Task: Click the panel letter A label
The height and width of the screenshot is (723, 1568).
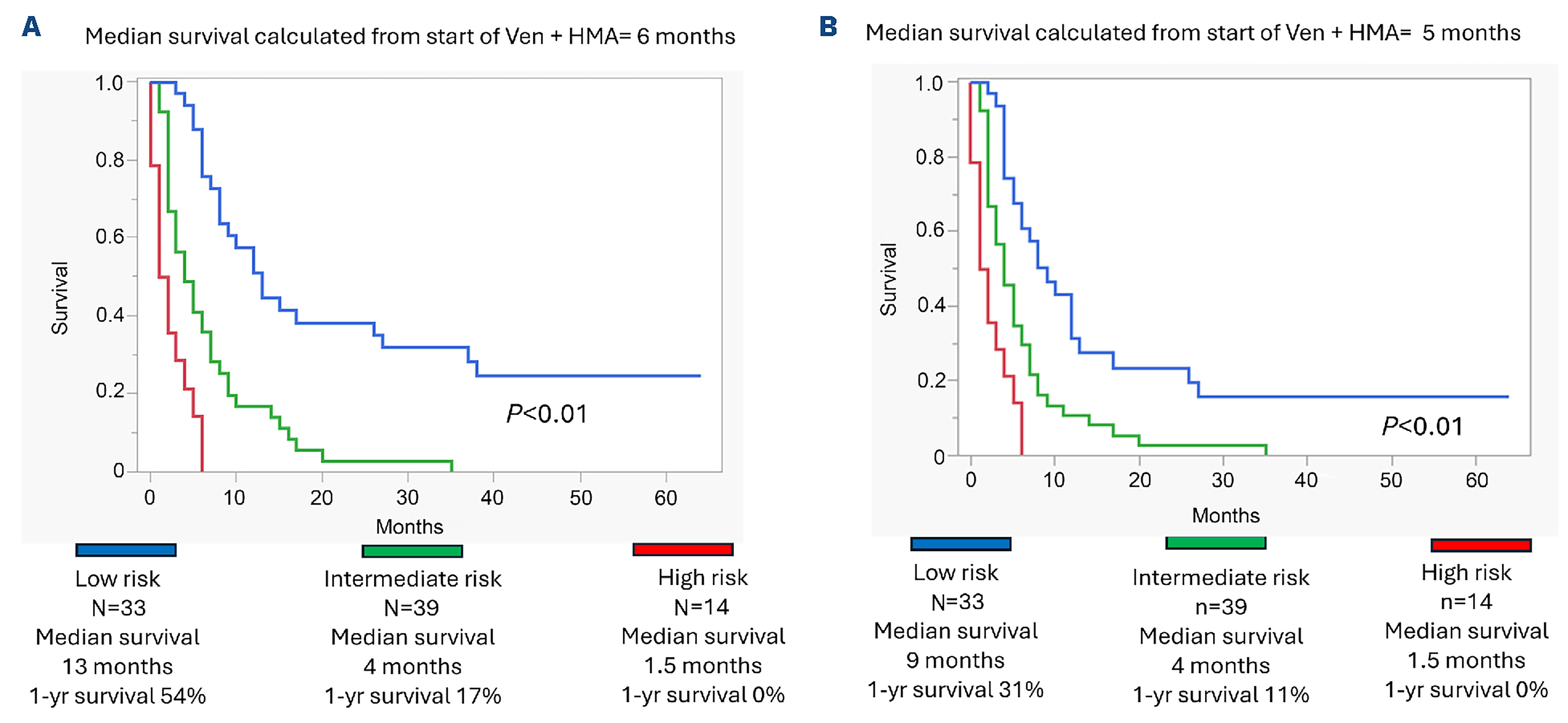Action: pyautogui.click(x=31, y=27)
